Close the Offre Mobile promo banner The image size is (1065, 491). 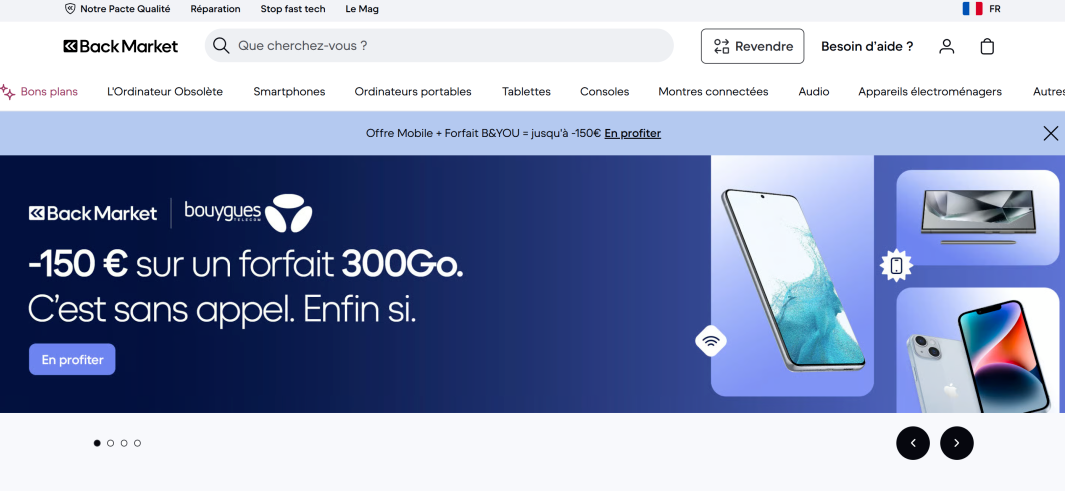[1050, 133]
